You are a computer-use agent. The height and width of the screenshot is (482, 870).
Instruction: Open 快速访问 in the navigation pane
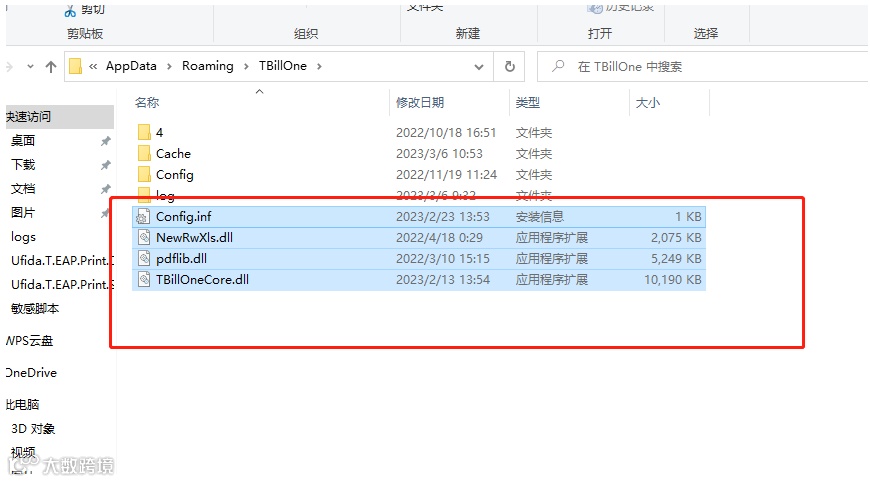29,116
